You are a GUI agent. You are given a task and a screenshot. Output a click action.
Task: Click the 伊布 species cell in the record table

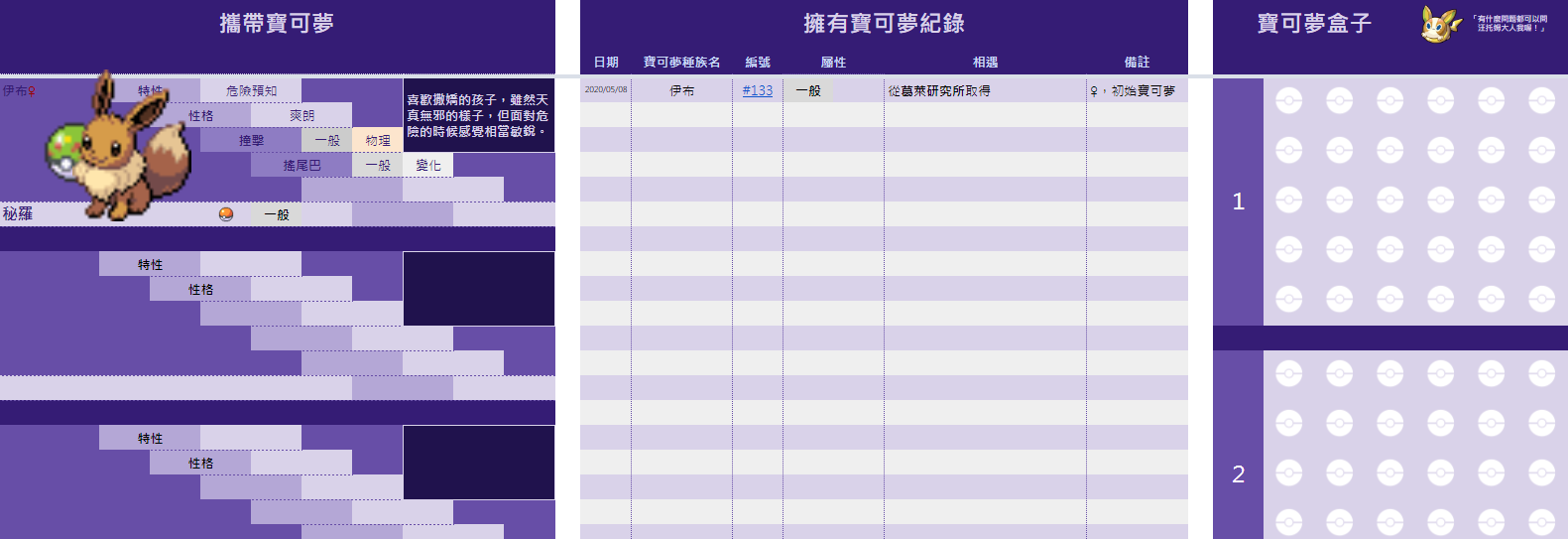[682, 90]
